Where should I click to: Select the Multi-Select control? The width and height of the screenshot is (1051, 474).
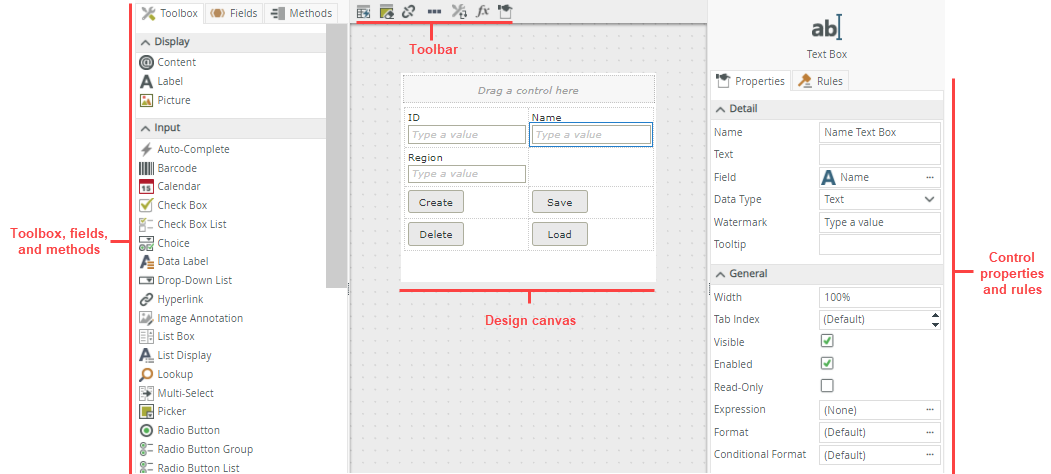176,393
